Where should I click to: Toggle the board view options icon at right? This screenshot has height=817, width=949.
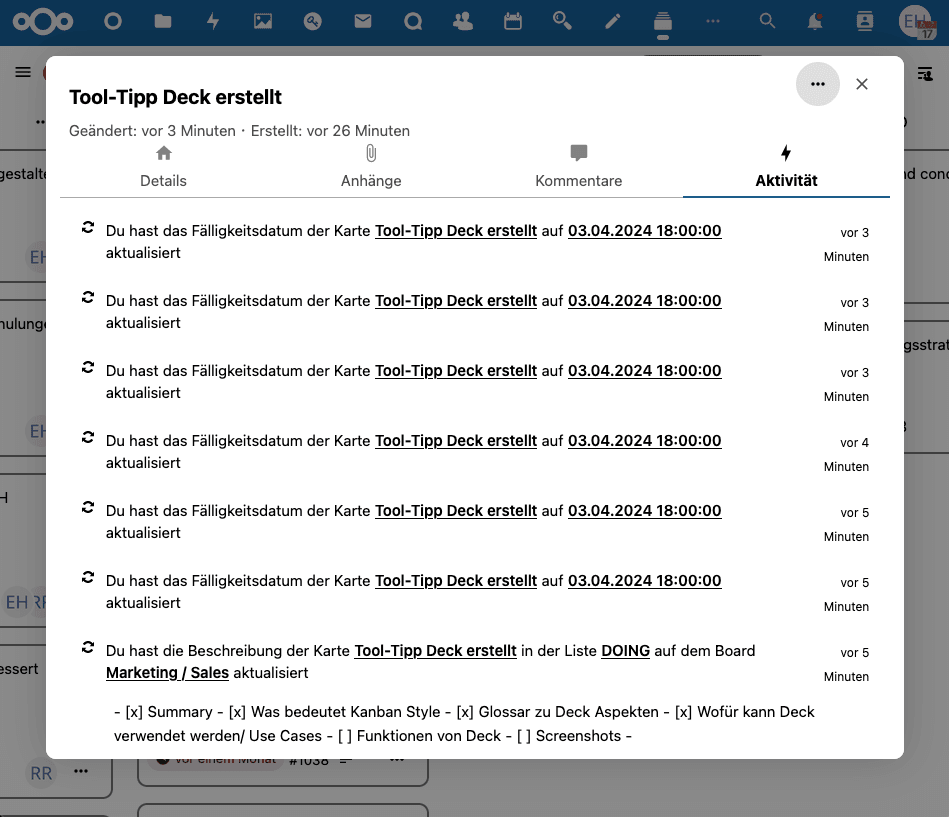[926, 72]
